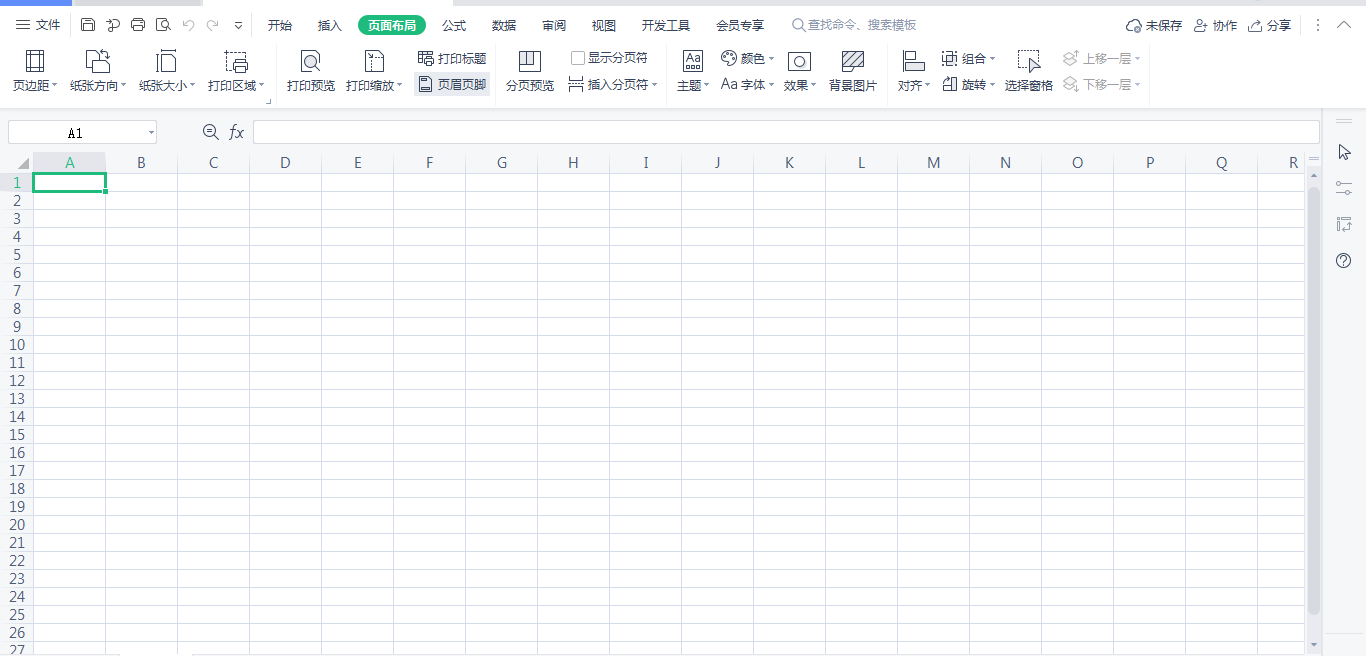Image resolution: width=1366 pixels, height=656 pixels.
Task: Switch to the 会员专享 tab
Action: tap(740, 25)
